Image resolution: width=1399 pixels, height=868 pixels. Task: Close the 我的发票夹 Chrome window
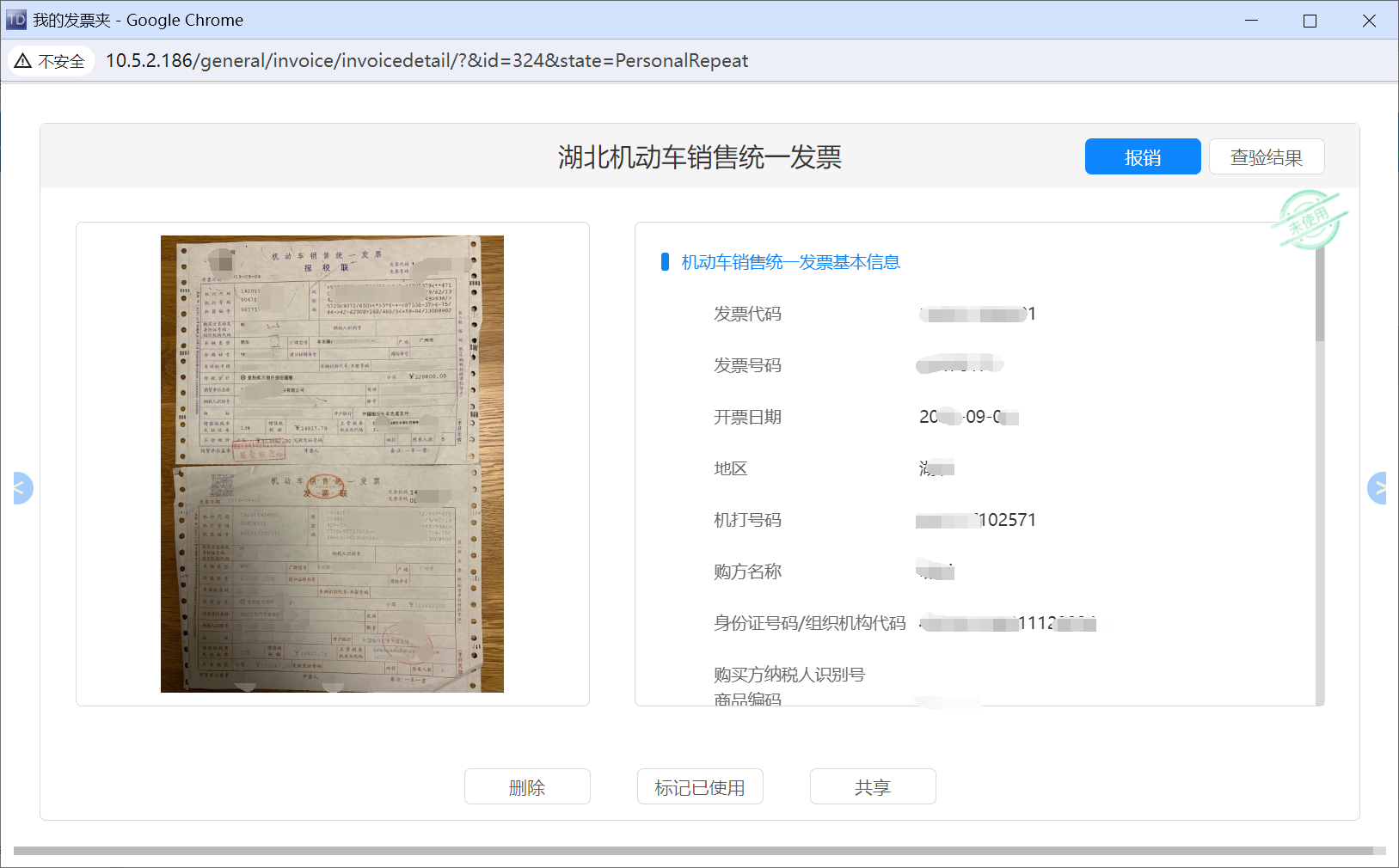pos(1369,20)
